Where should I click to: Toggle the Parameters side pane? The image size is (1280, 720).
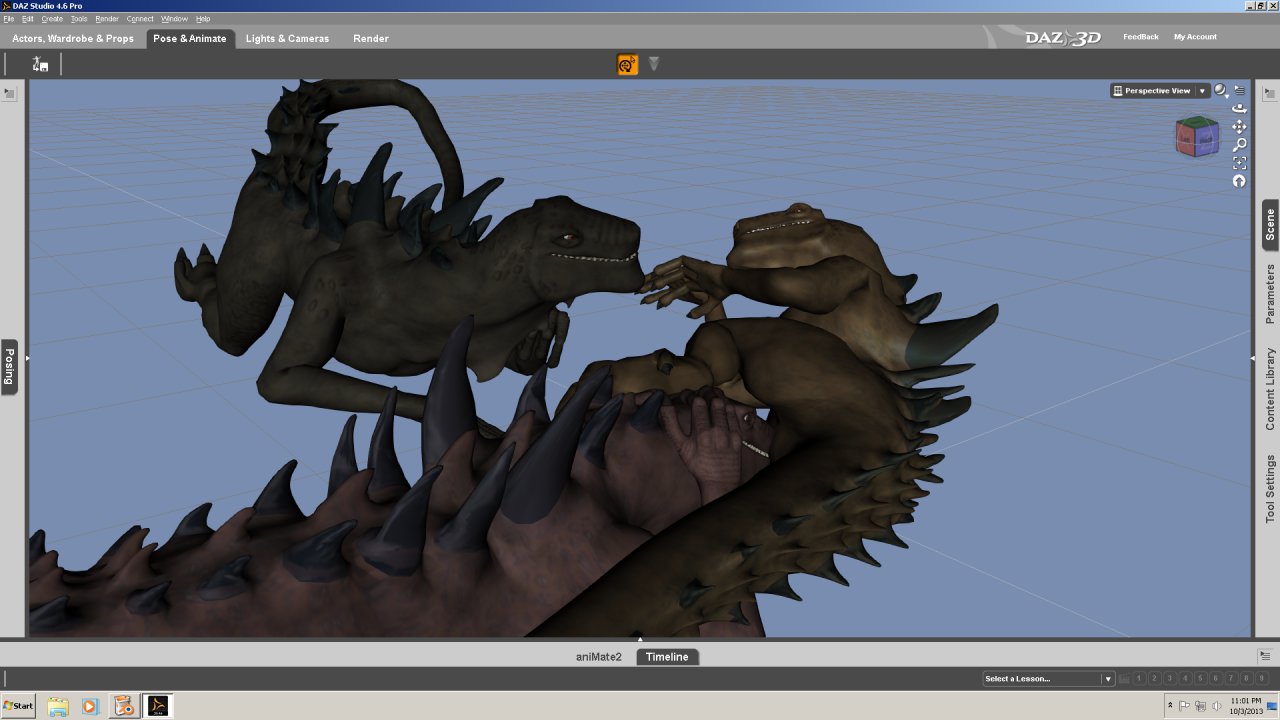[x=1270, y=294]
